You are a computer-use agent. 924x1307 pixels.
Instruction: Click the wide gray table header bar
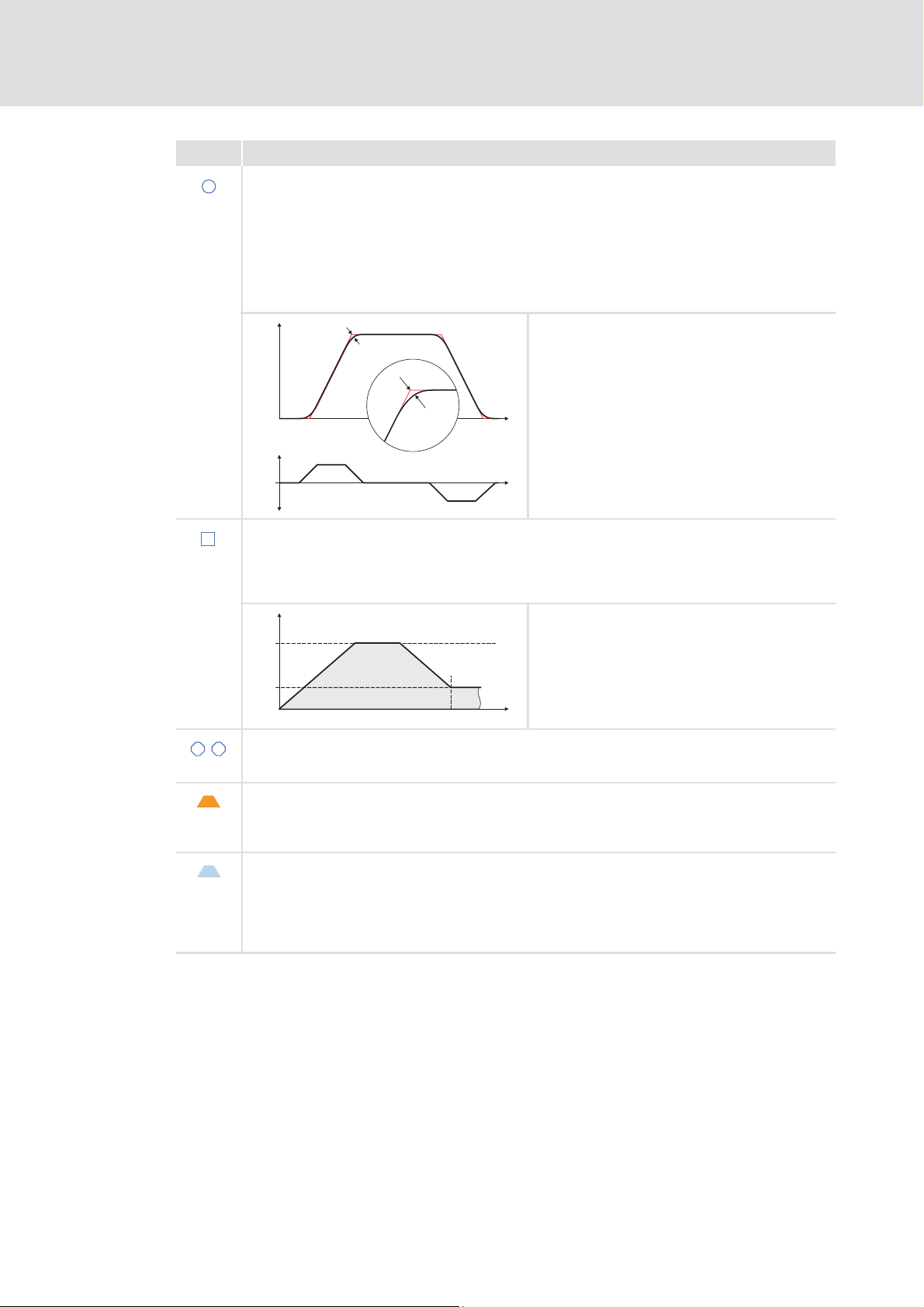coord(538,153)
